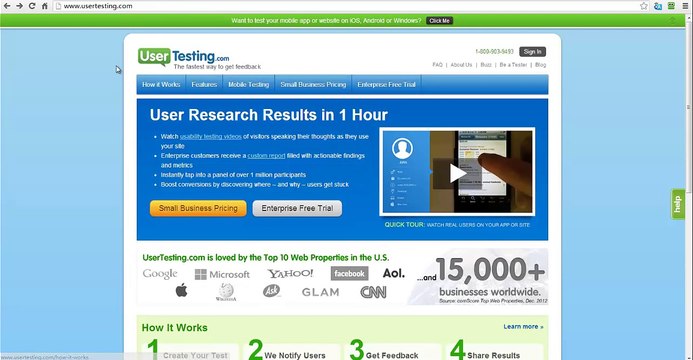Image resolution: width=693 pixels, height=360 pixels.
Task: Play the quick tour video
Action: click(x=457, y=173)
